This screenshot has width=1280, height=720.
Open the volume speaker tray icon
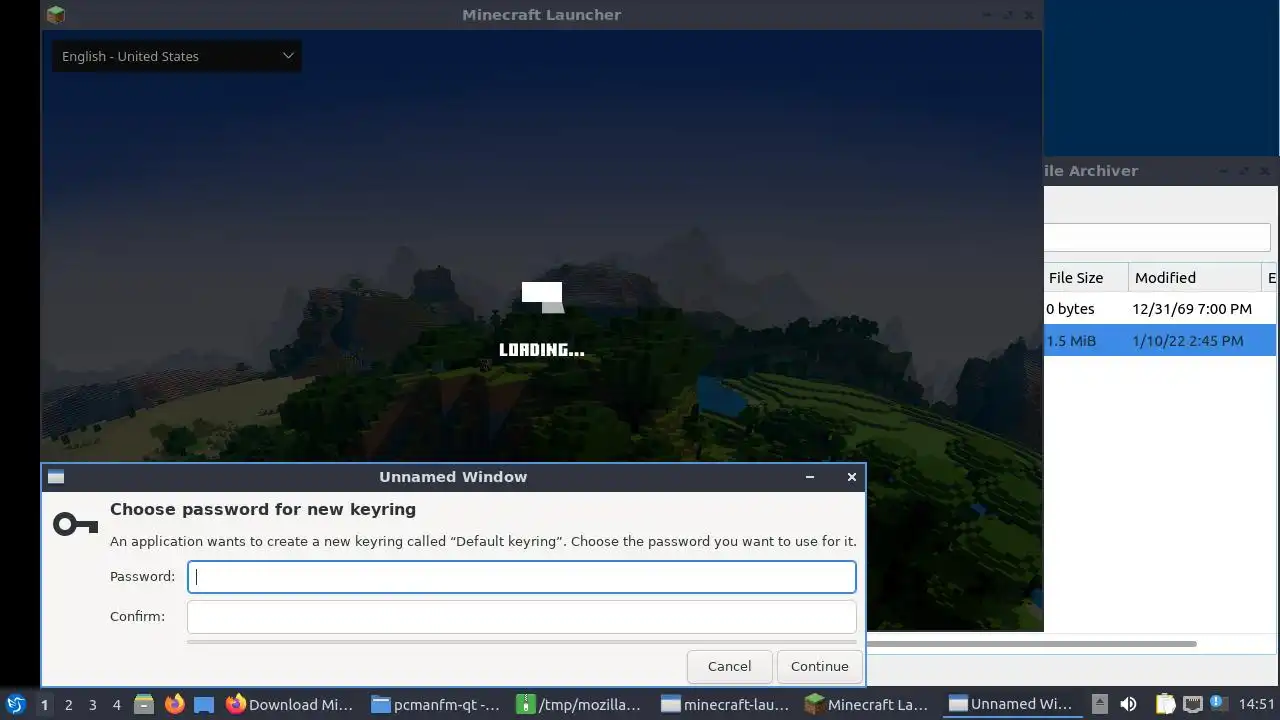[x=1128, y=704]
